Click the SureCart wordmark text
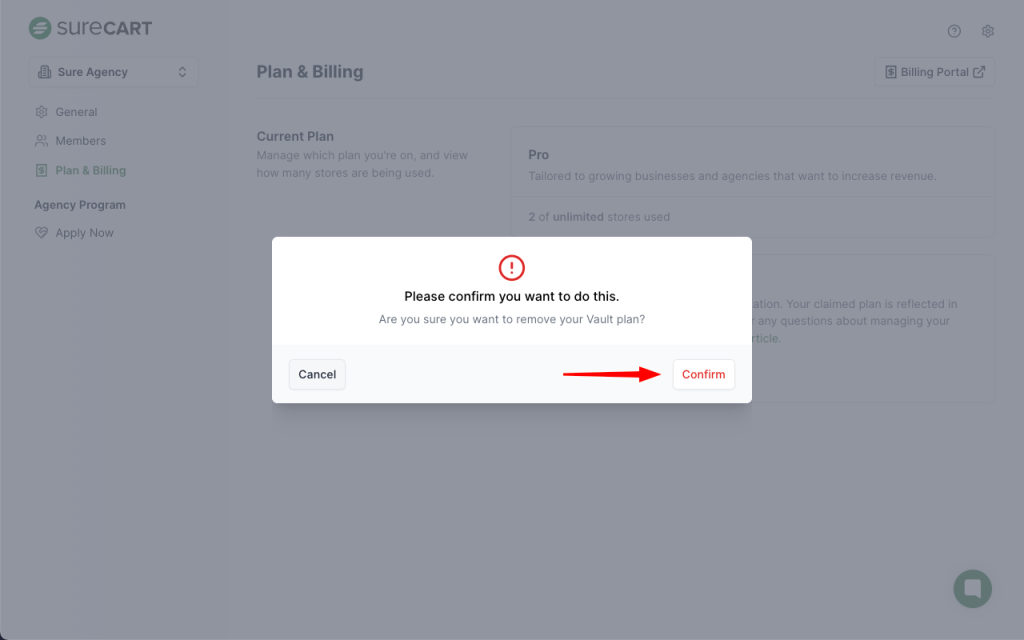Image resolution: width=1024 pixels, height=640 pixels. tap(104, 28)
